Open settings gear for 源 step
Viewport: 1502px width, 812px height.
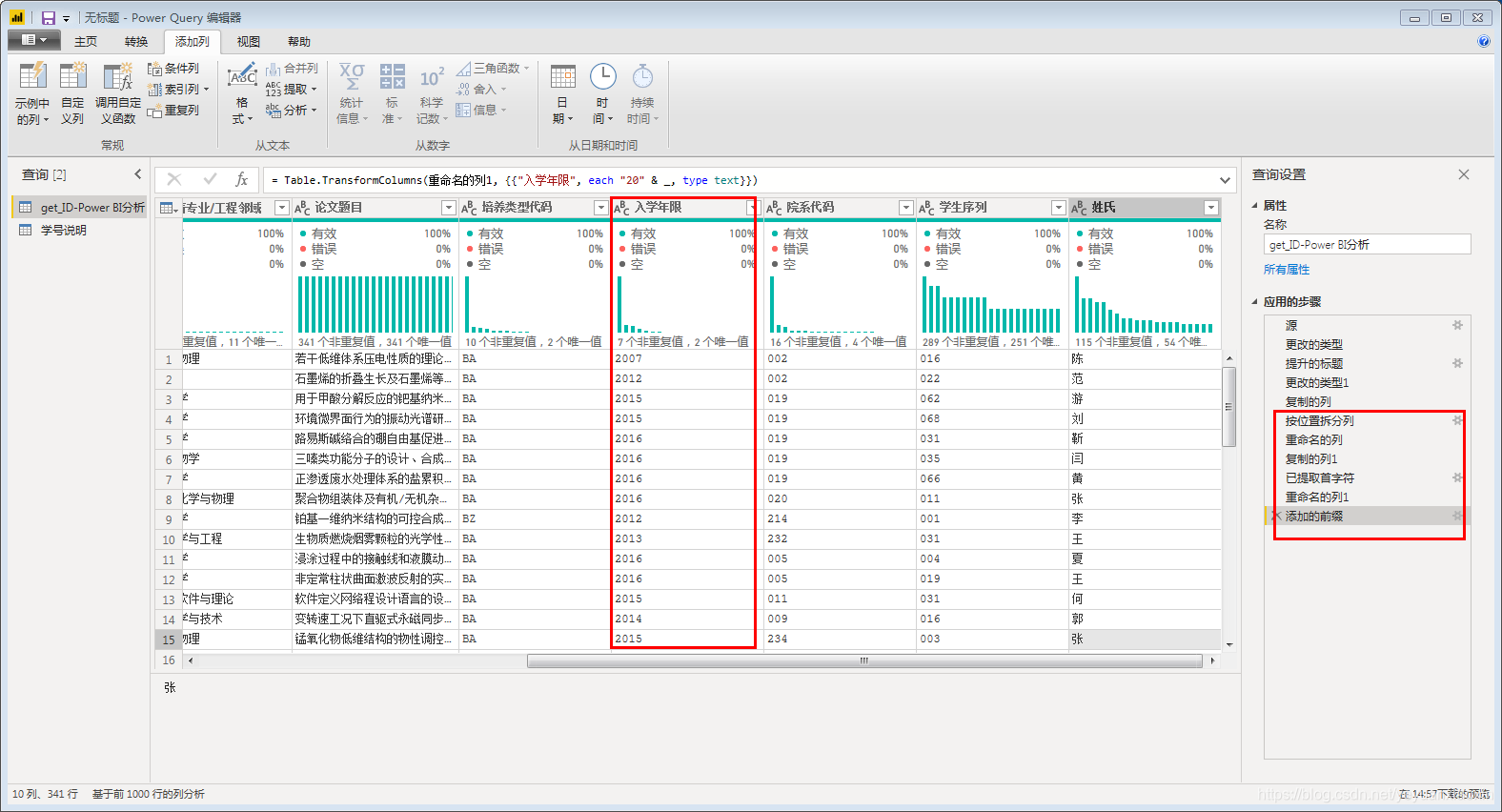point(1457,325)
